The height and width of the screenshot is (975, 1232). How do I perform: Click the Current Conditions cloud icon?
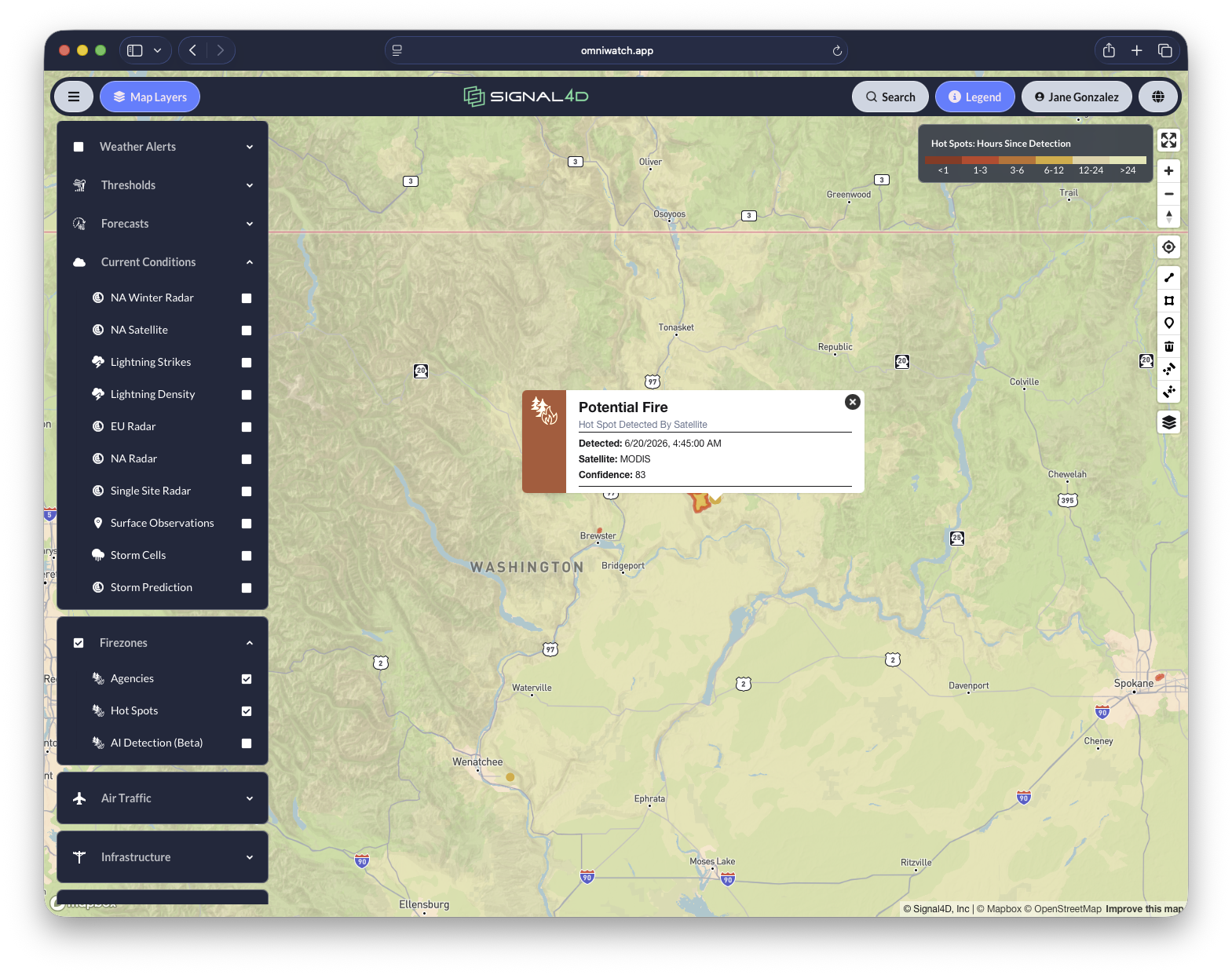point(79,262)
